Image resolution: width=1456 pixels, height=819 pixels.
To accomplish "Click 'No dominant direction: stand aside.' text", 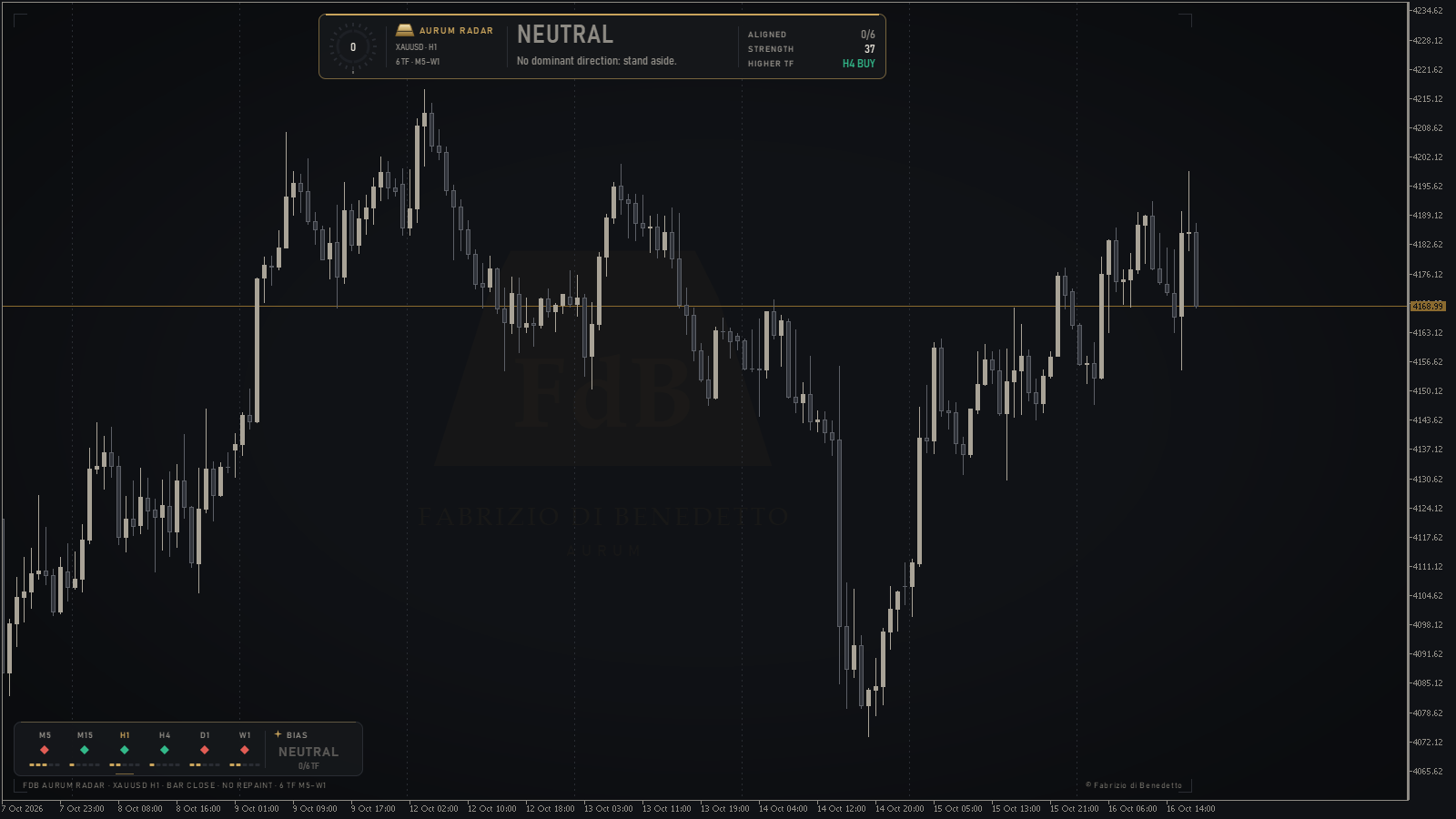I will pyautogui.click(x=597, y=61).
